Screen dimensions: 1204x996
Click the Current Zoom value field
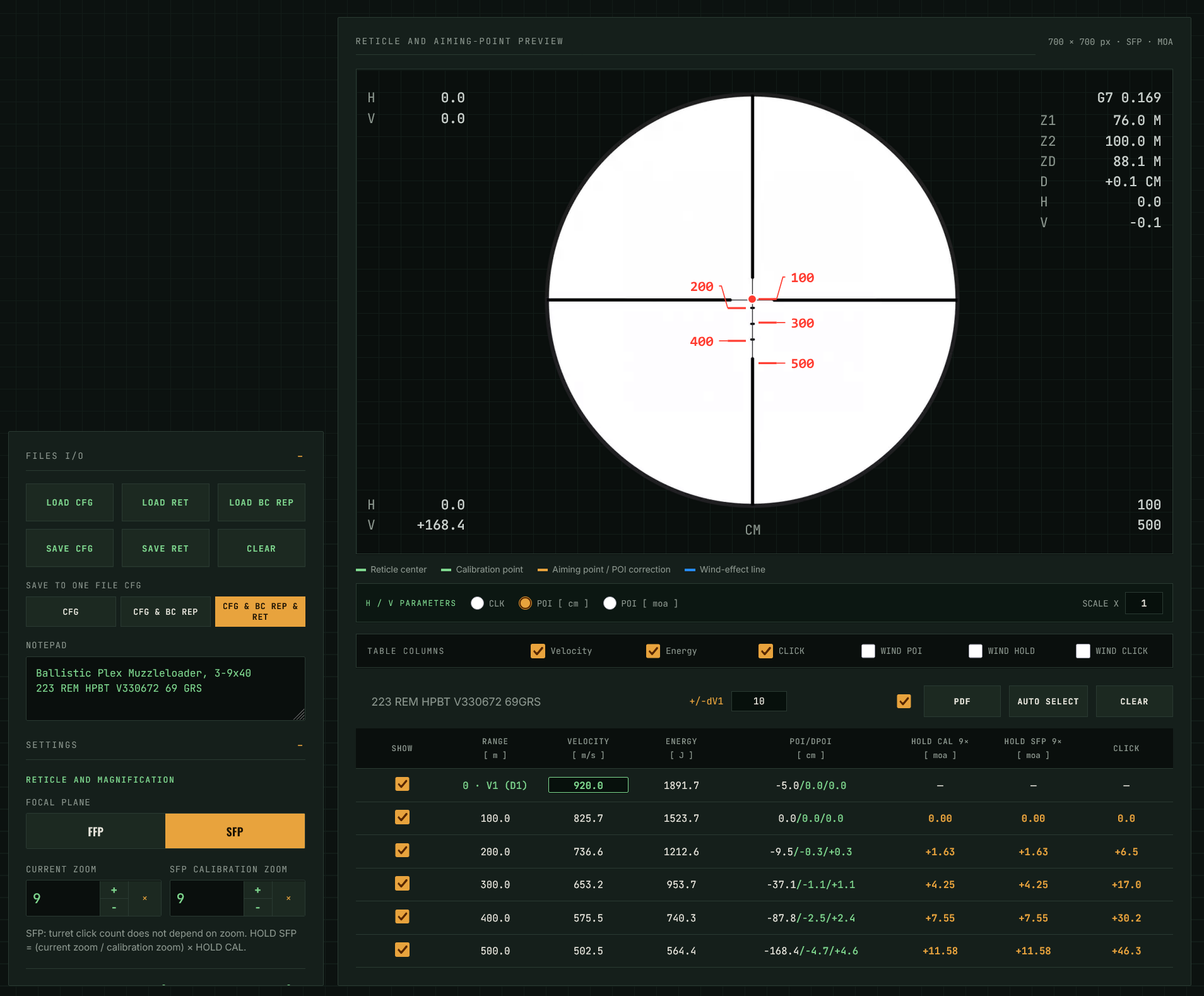click(63, 898)
